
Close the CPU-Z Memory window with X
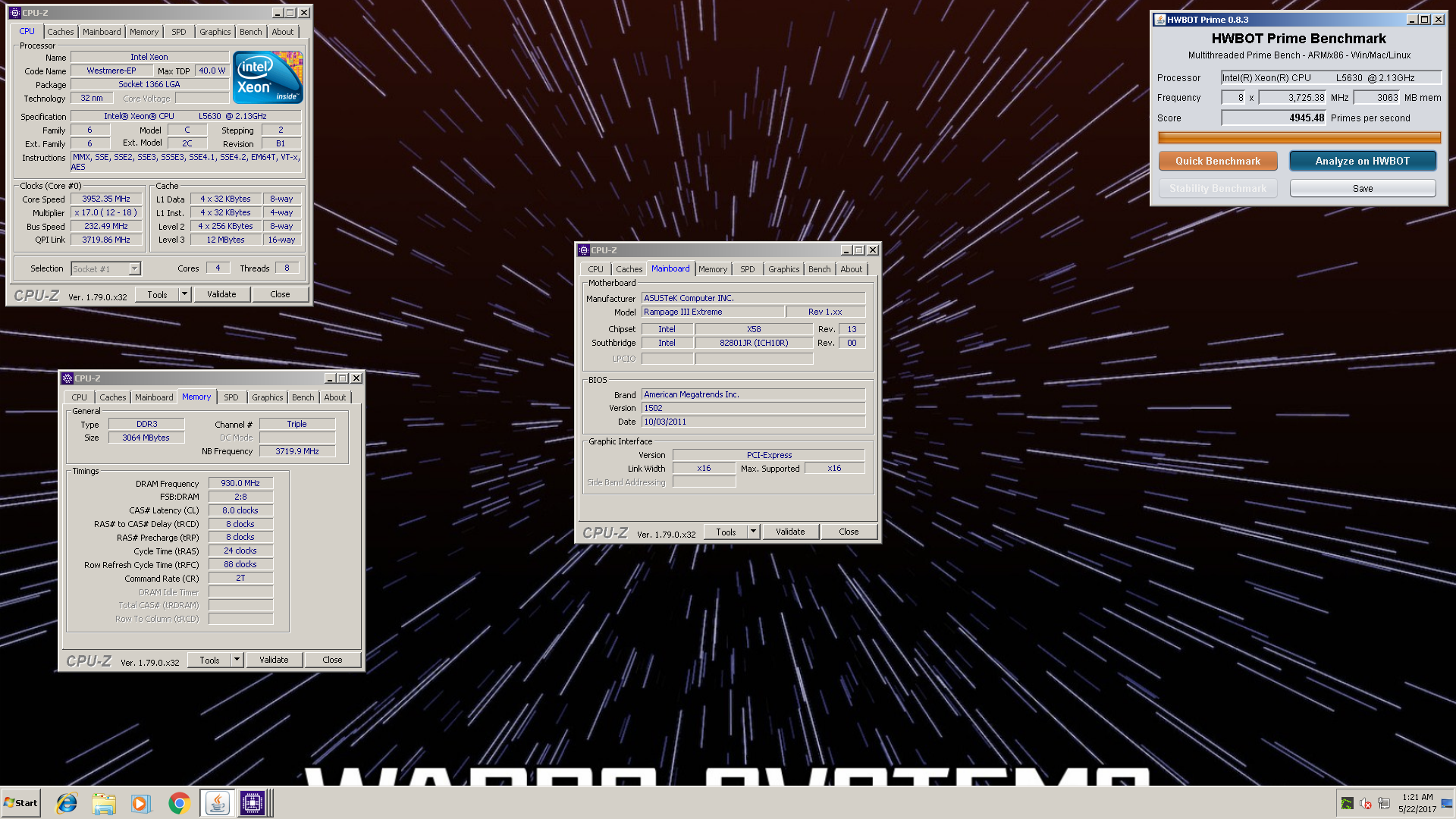(x=356, y=378)
